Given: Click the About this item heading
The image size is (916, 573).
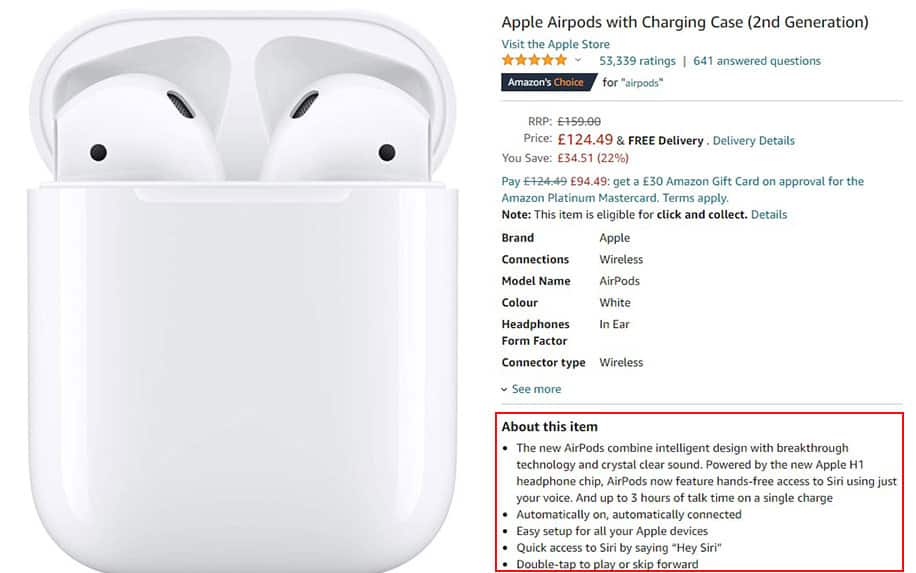Looking at the screenshot, I should pos(549,426).
